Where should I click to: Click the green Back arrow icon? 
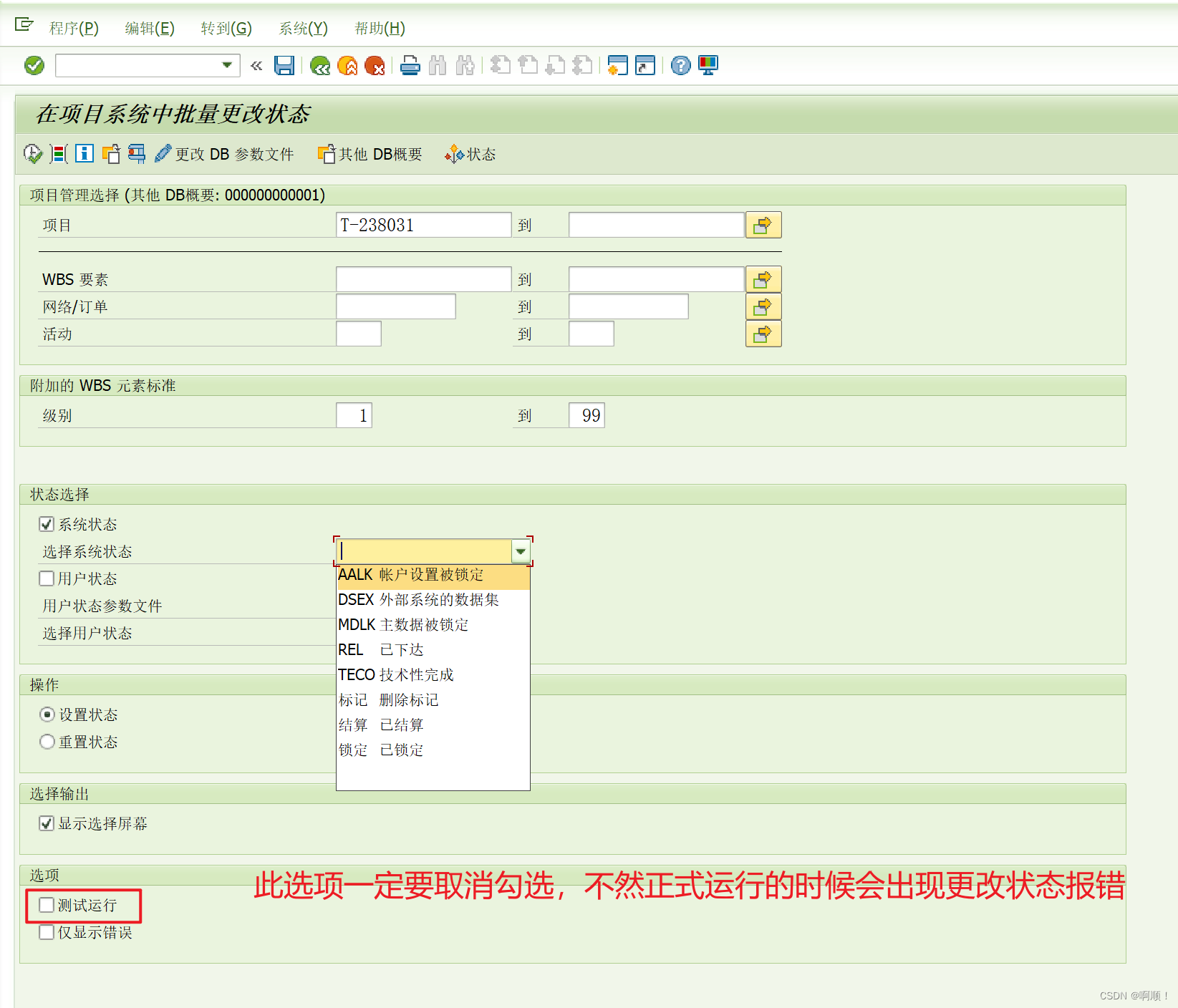[x=320, y=65]
